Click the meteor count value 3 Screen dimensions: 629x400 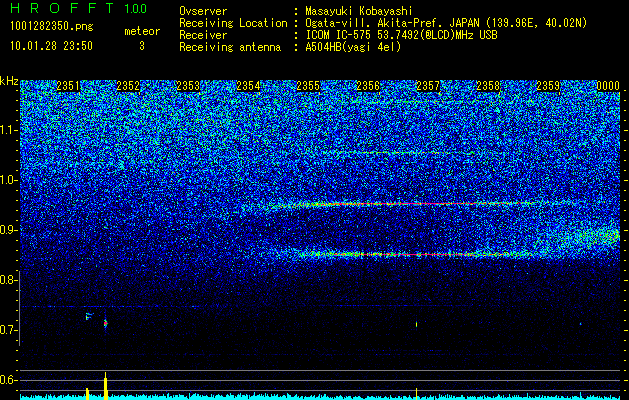click(142, 47)
